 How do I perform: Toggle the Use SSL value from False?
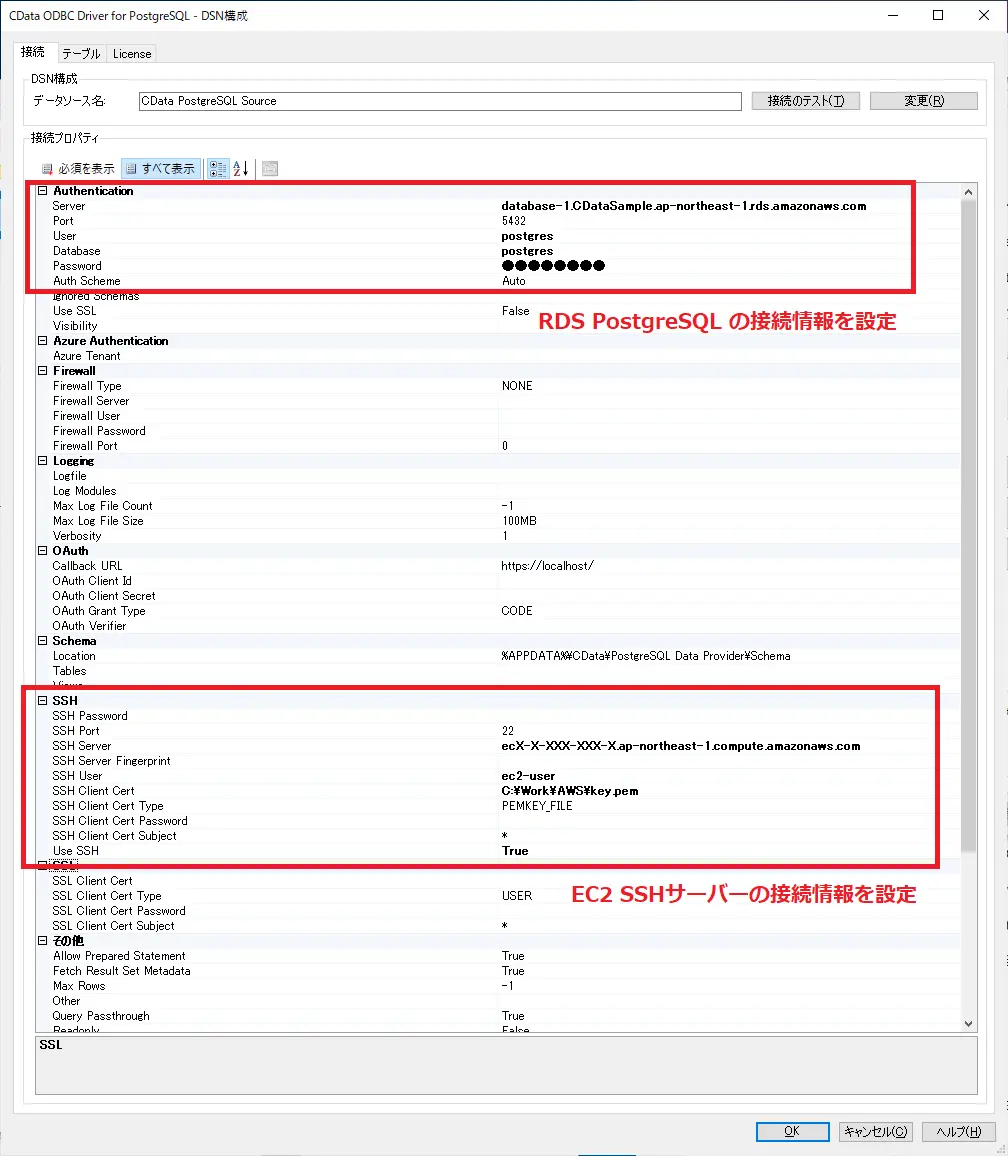516,311
